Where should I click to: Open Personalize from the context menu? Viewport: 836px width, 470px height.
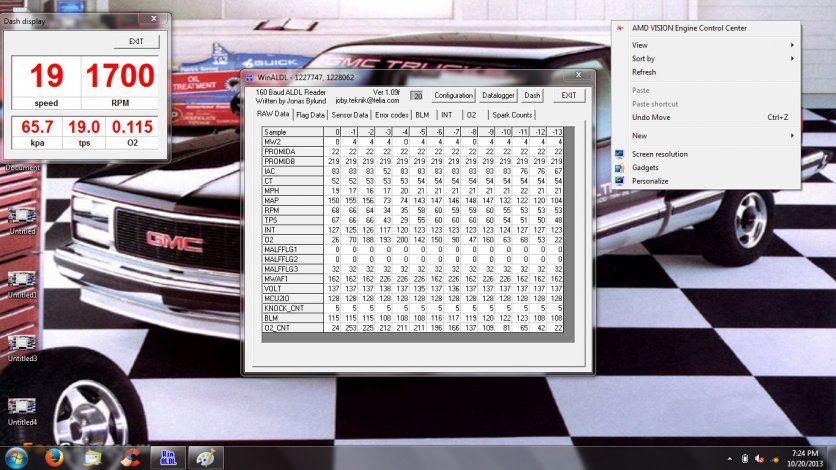coord(705,181)
